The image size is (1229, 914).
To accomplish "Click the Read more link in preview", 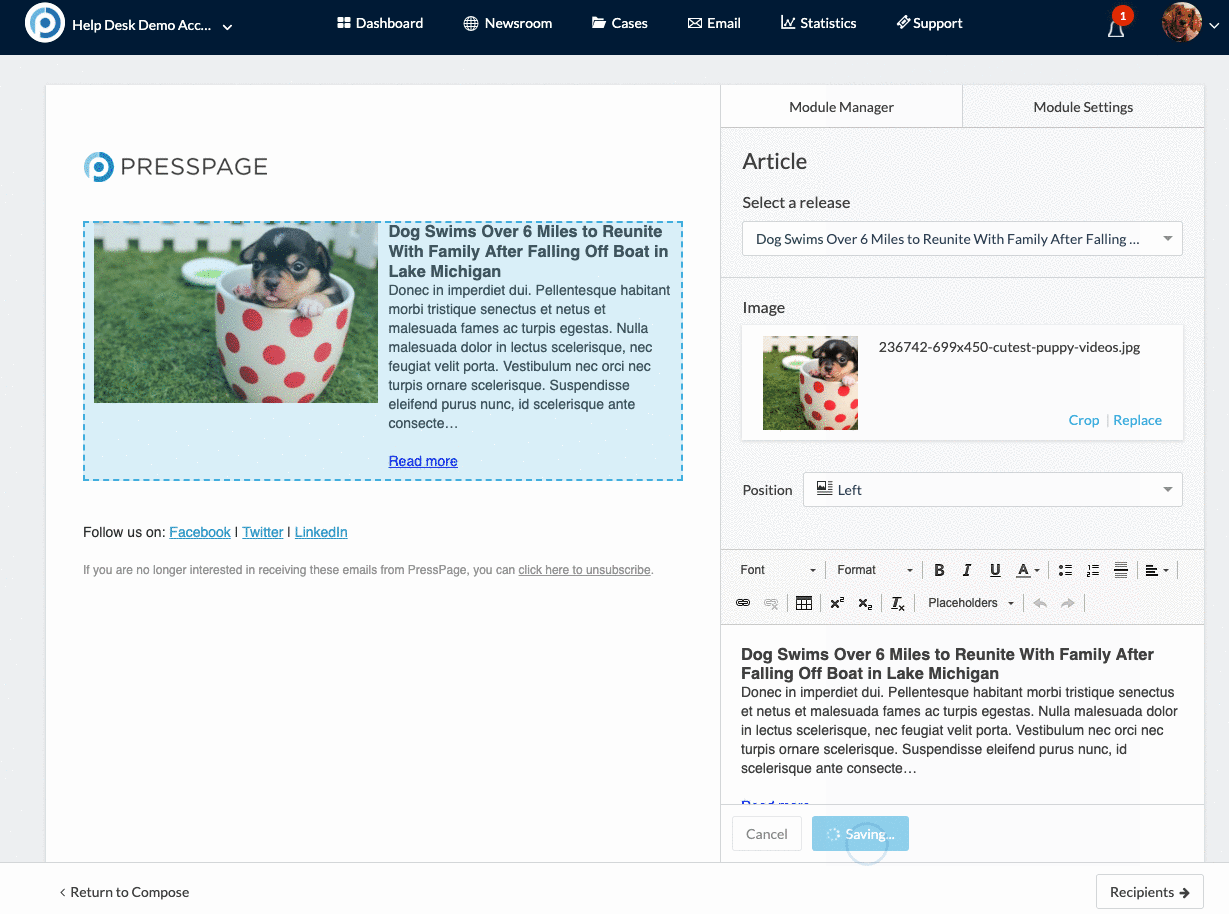I will coord(423,461).
